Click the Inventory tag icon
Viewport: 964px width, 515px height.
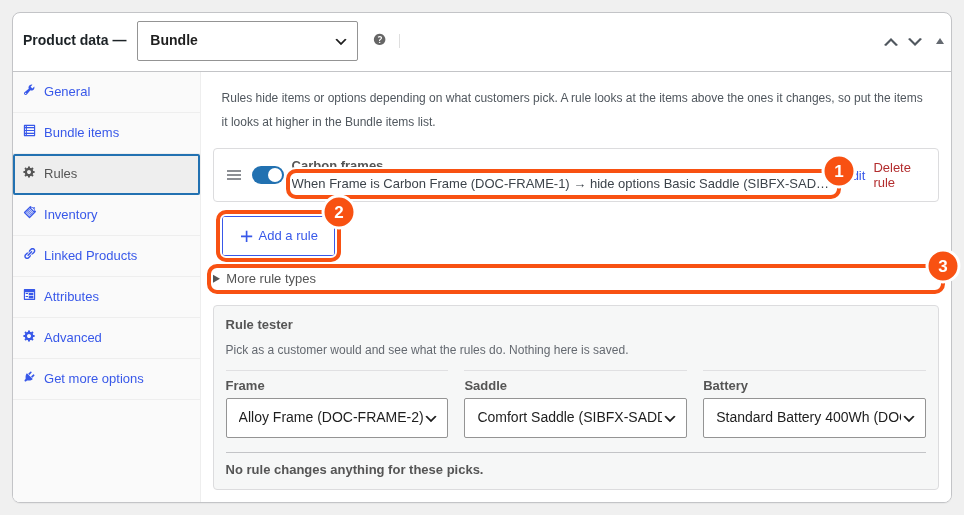point(29,213)
